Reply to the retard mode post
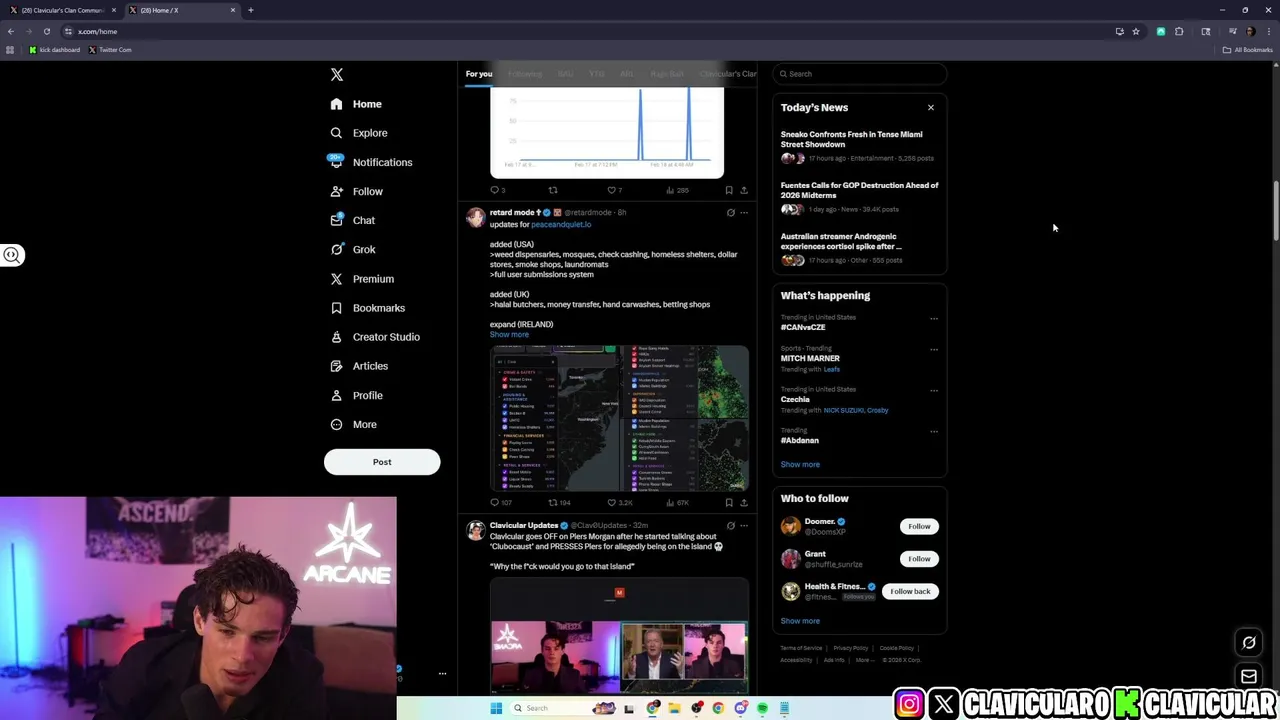The width and height of the screenshot is (1280, 720). coord(494,502)
